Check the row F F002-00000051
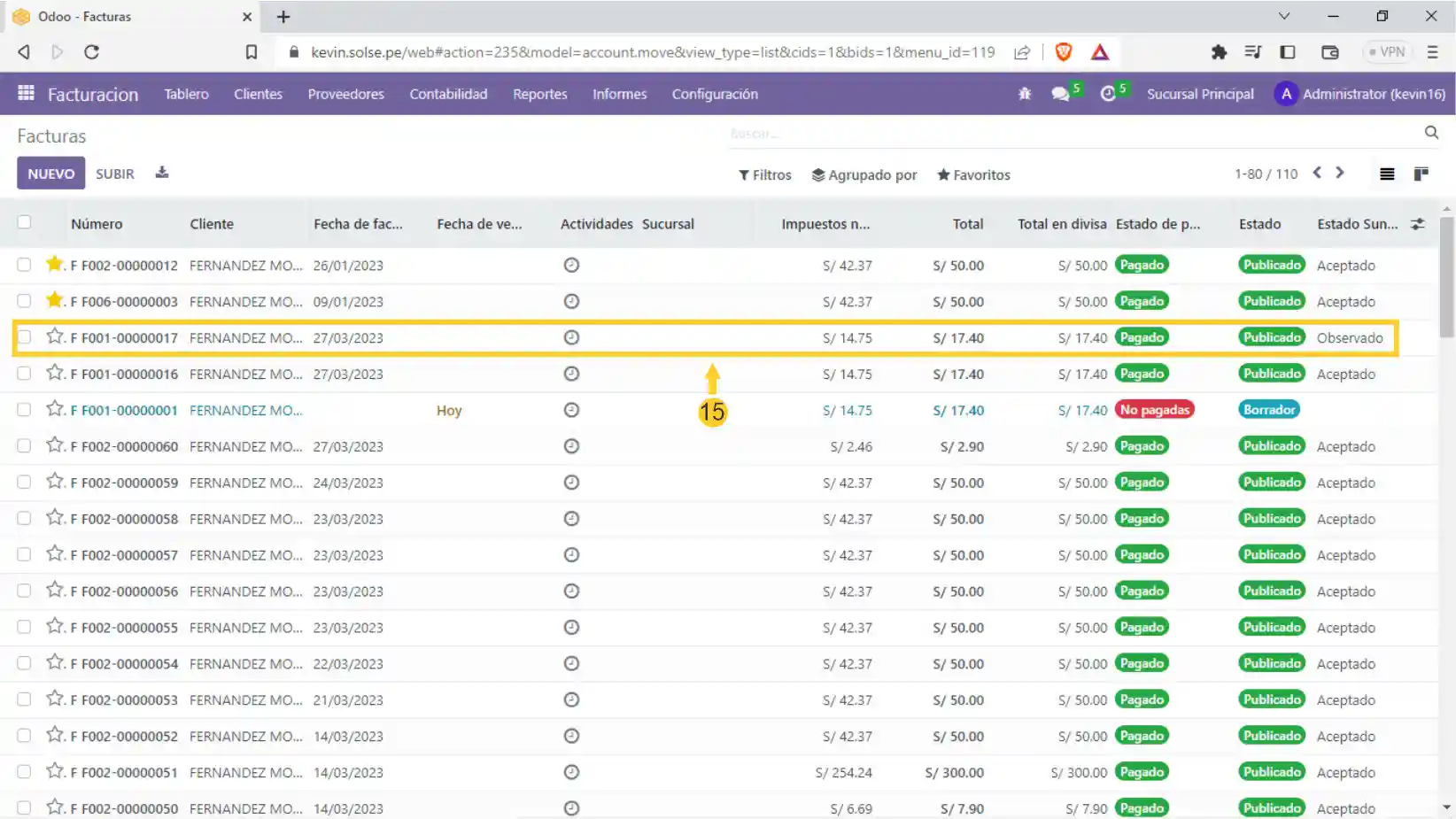 click(x=24, y=772)
